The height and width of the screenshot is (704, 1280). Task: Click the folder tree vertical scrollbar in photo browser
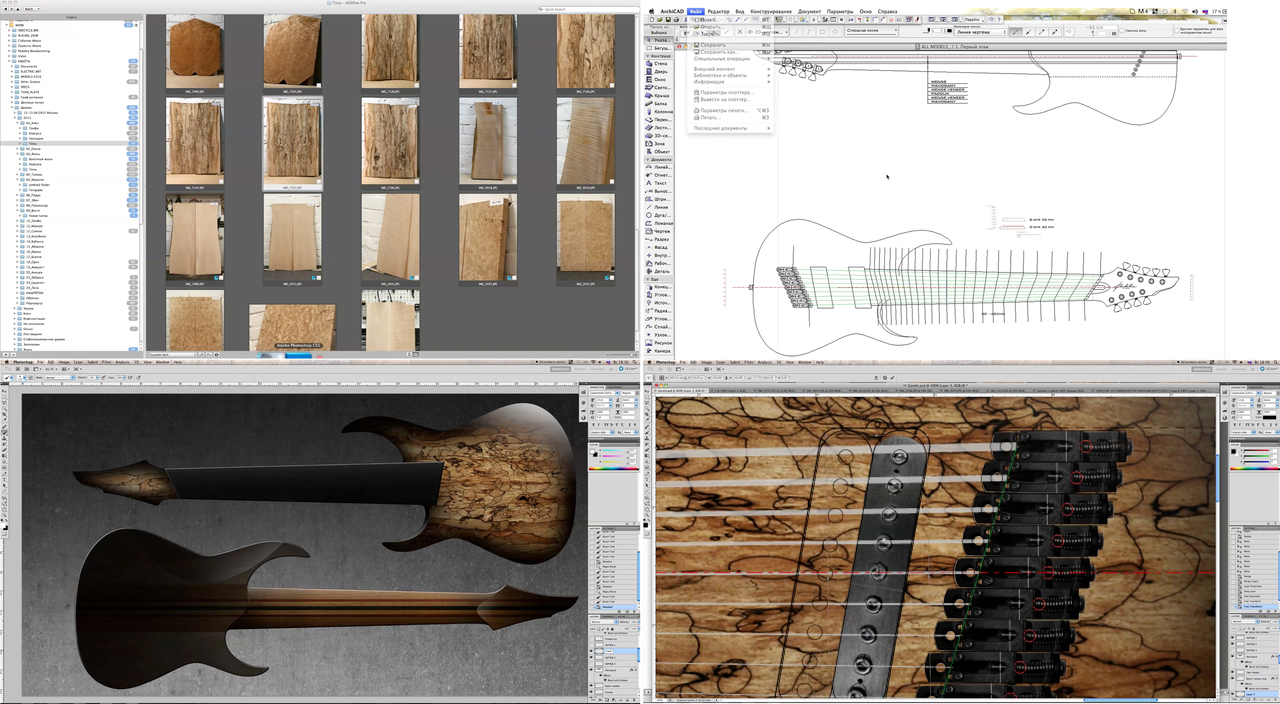(141, 136)
